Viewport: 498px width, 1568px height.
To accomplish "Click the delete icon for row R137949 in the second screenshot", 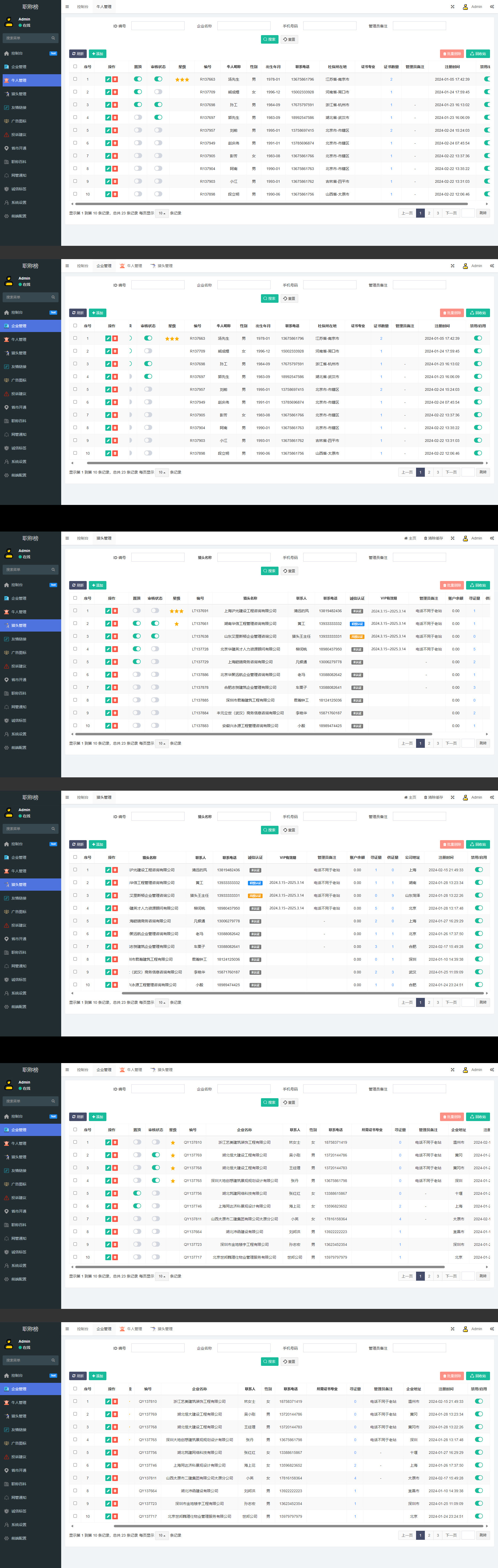I will pos(115,402).
